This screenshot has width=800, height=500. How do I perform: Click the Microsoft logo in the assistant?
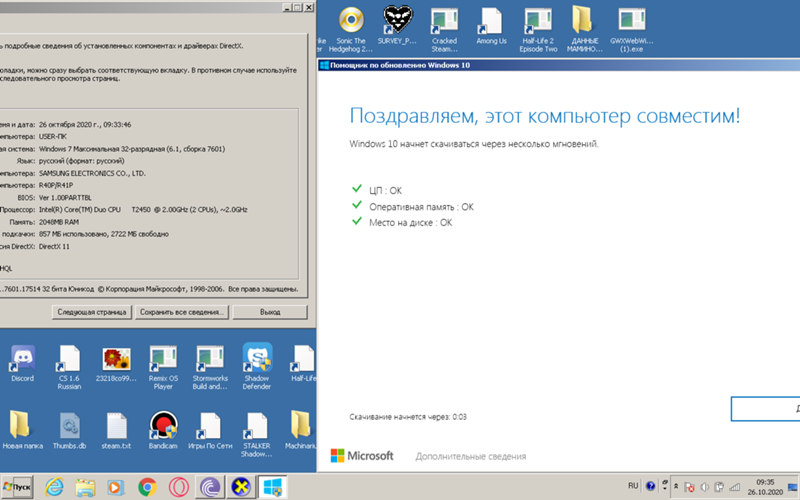pos(362,456)
